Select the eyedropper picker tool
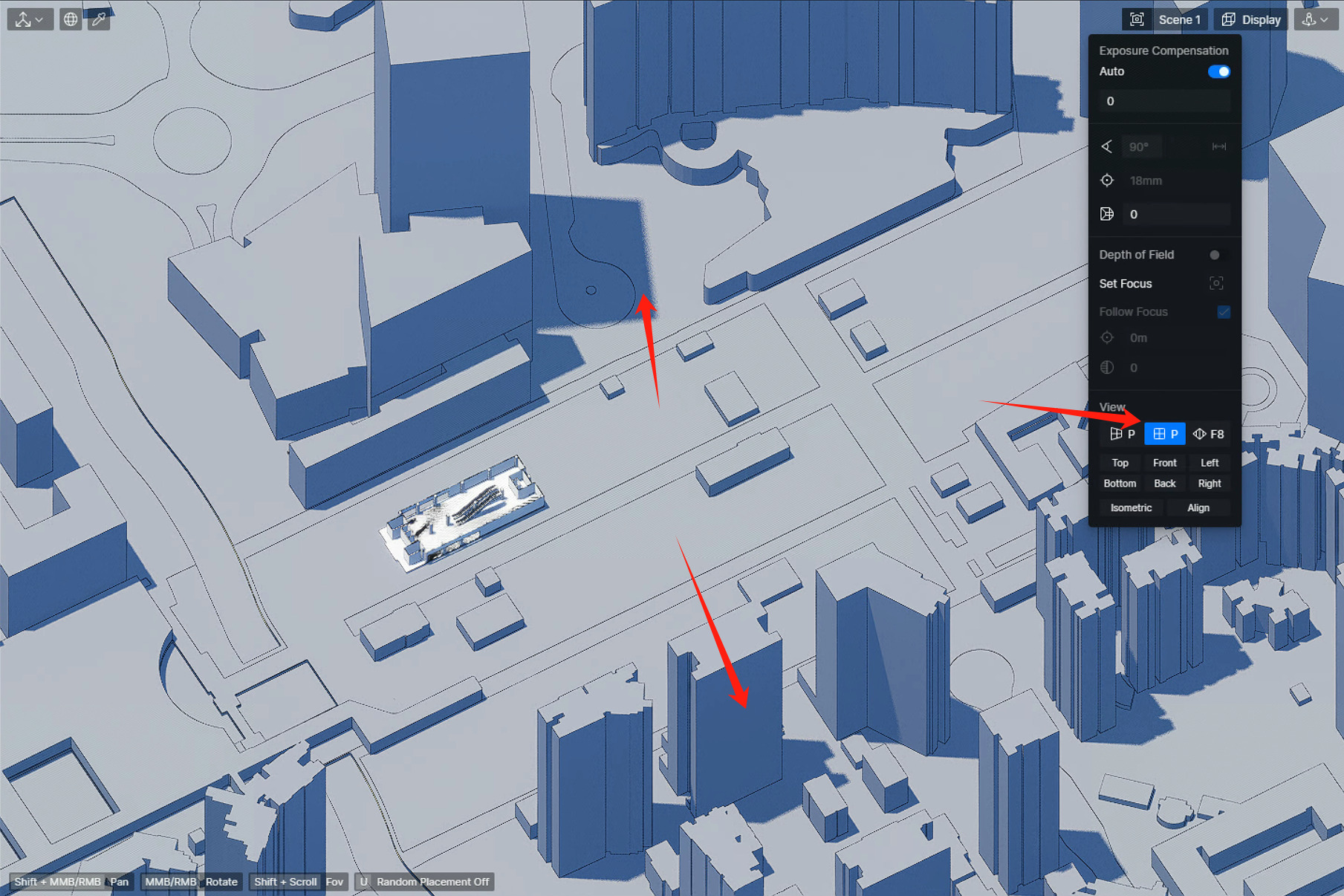1344x896 pixels. 99,19
